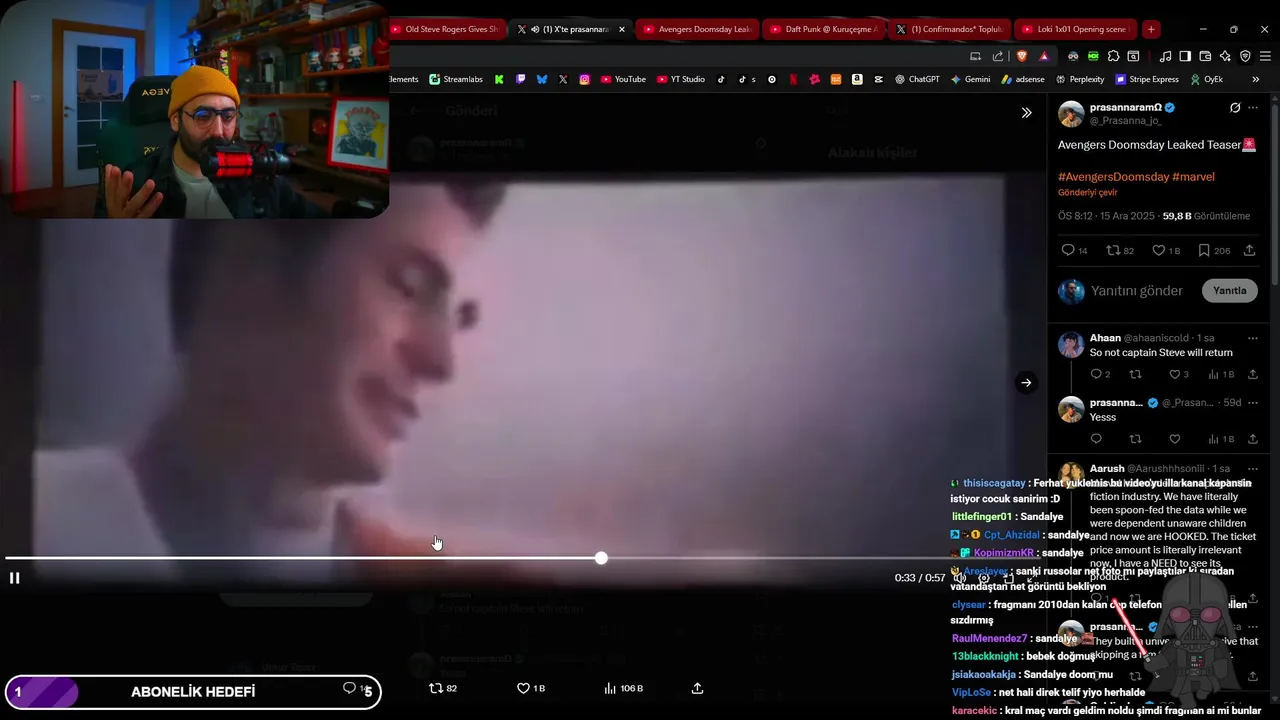Bookmark the post showing 206 bookmarks
This screenshot has height=720, width=1280.
[1214, 250]
